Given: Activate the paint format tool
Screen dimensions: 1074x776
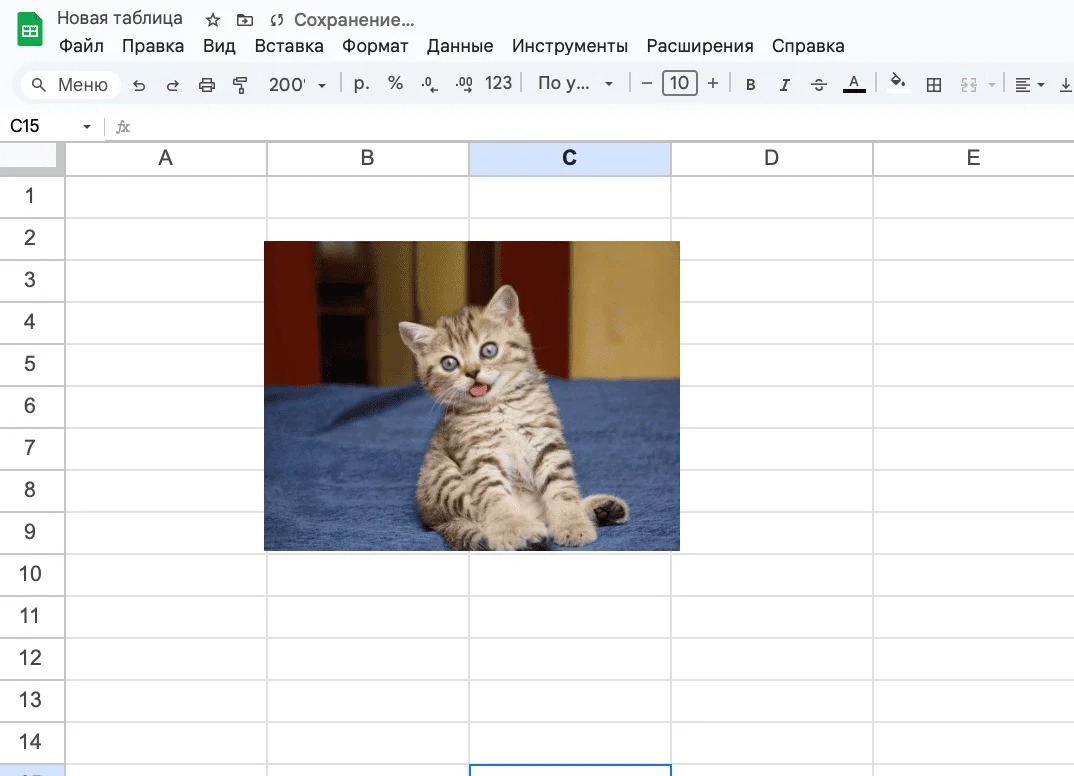Looking at the screenshot, I should pyautogui.click(x=240, y=85).
